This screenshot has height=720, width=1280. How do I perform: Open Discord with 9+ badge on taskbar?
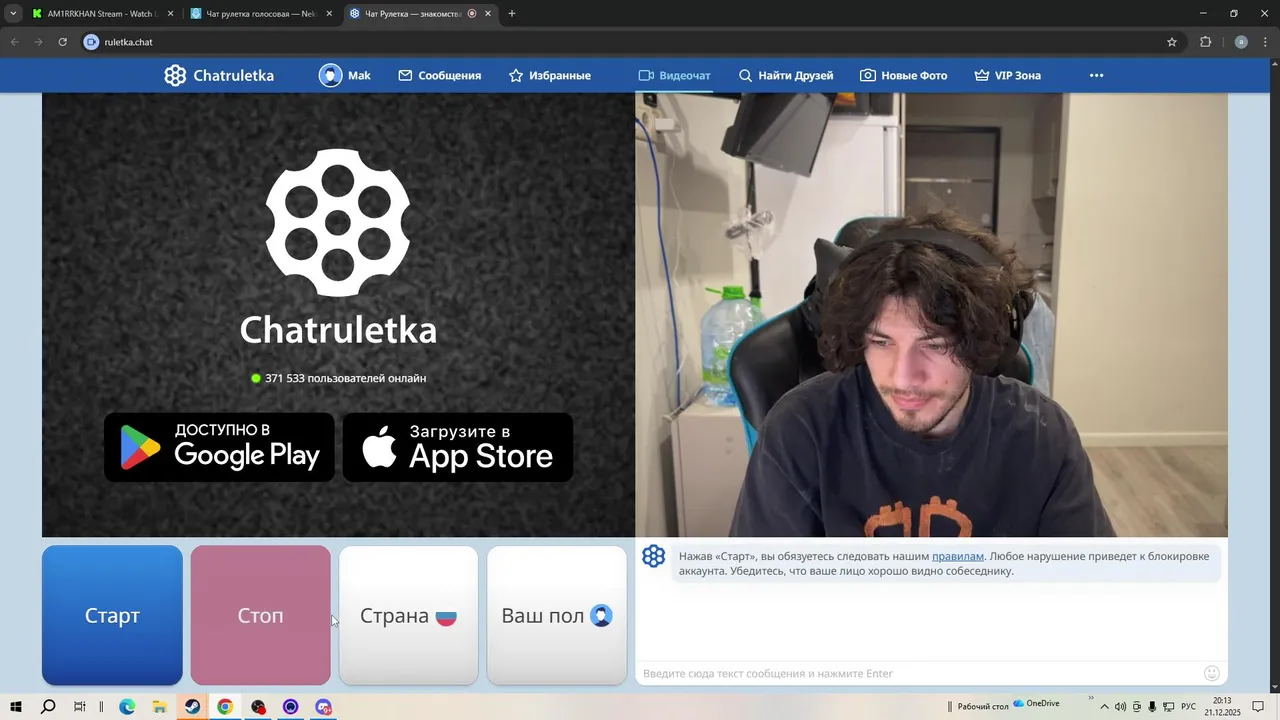pyautogui.click(x=323, y=707)
